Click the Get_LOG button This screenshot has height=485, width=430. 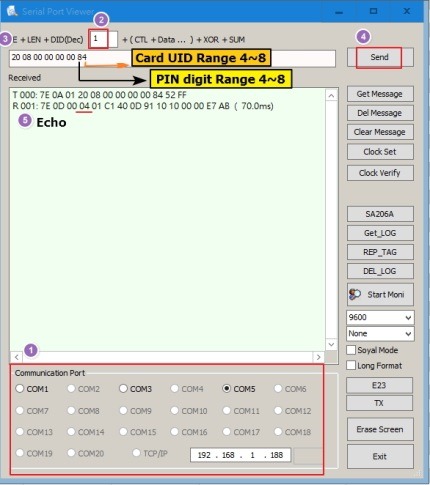tap(380, 233)
